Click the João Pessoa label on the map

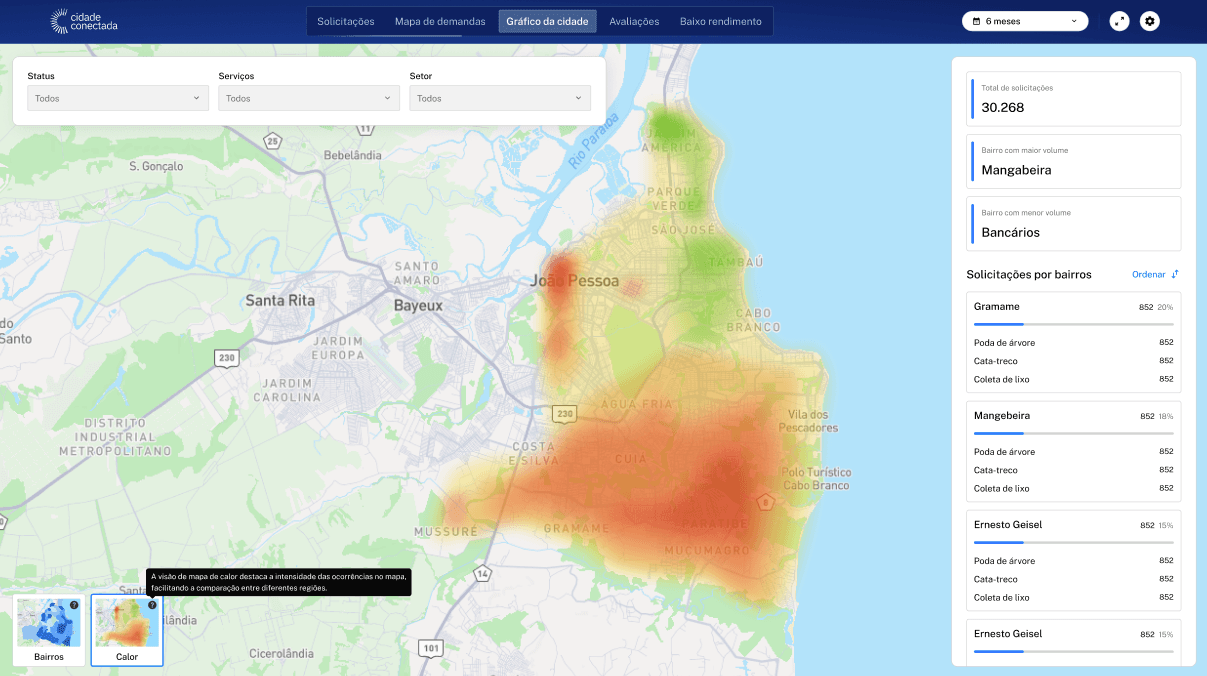coord(575,281)
